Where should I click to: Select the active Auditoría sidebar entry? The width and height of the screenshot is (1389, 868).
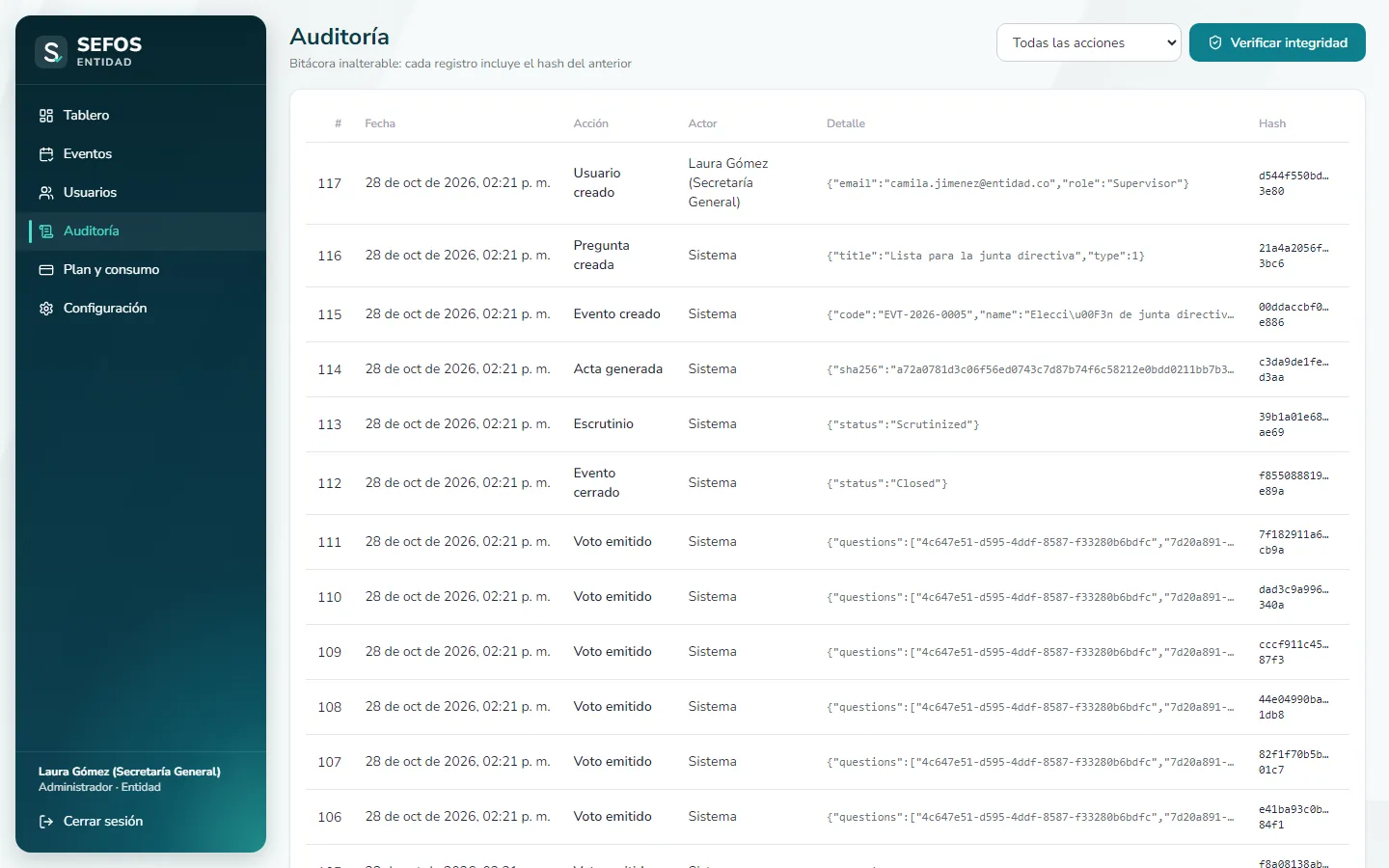(x=141, y=231)
